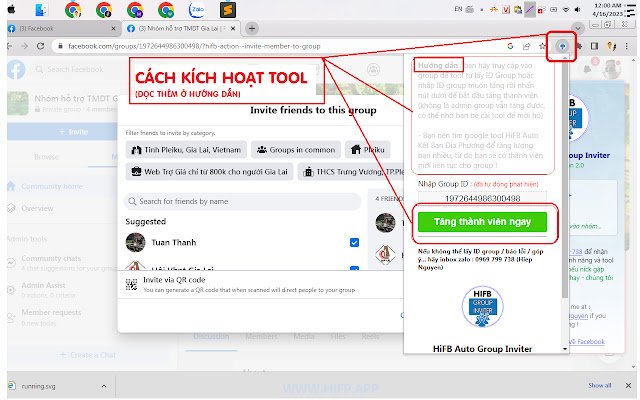Click the Hướng dẫn instructions text area
Viewport: 640px width, 400px height.
pyautogui.click(x=483, y=116)
